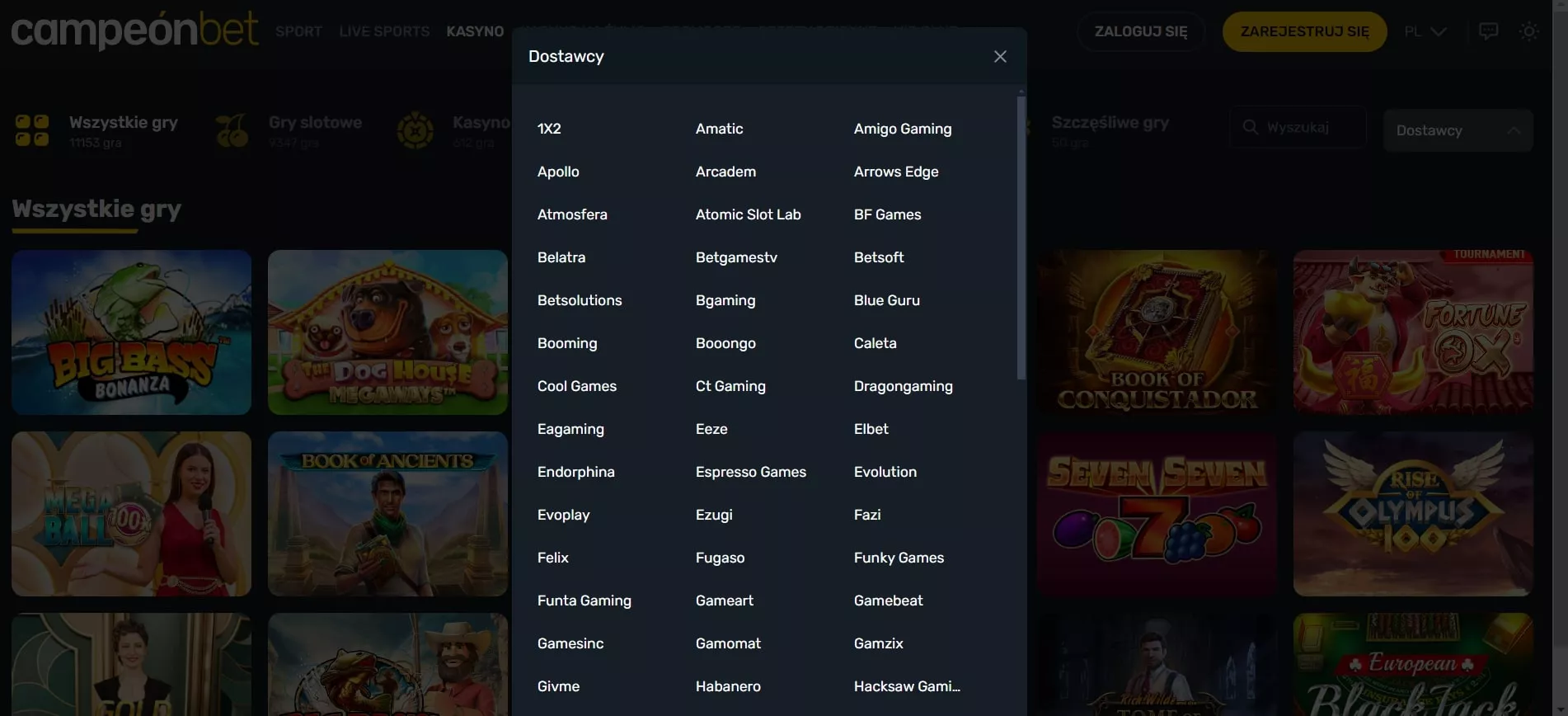Select Evolution provider from list
Screen dimensions: 1568x716
(885, 472)
